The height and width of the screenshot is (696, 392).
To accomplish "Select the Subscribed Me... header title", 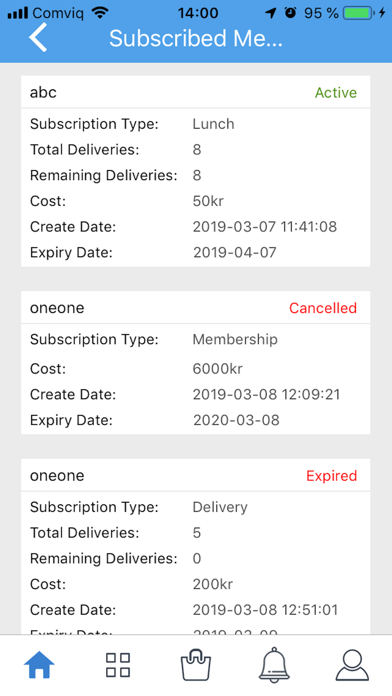I will pos(196,38).
